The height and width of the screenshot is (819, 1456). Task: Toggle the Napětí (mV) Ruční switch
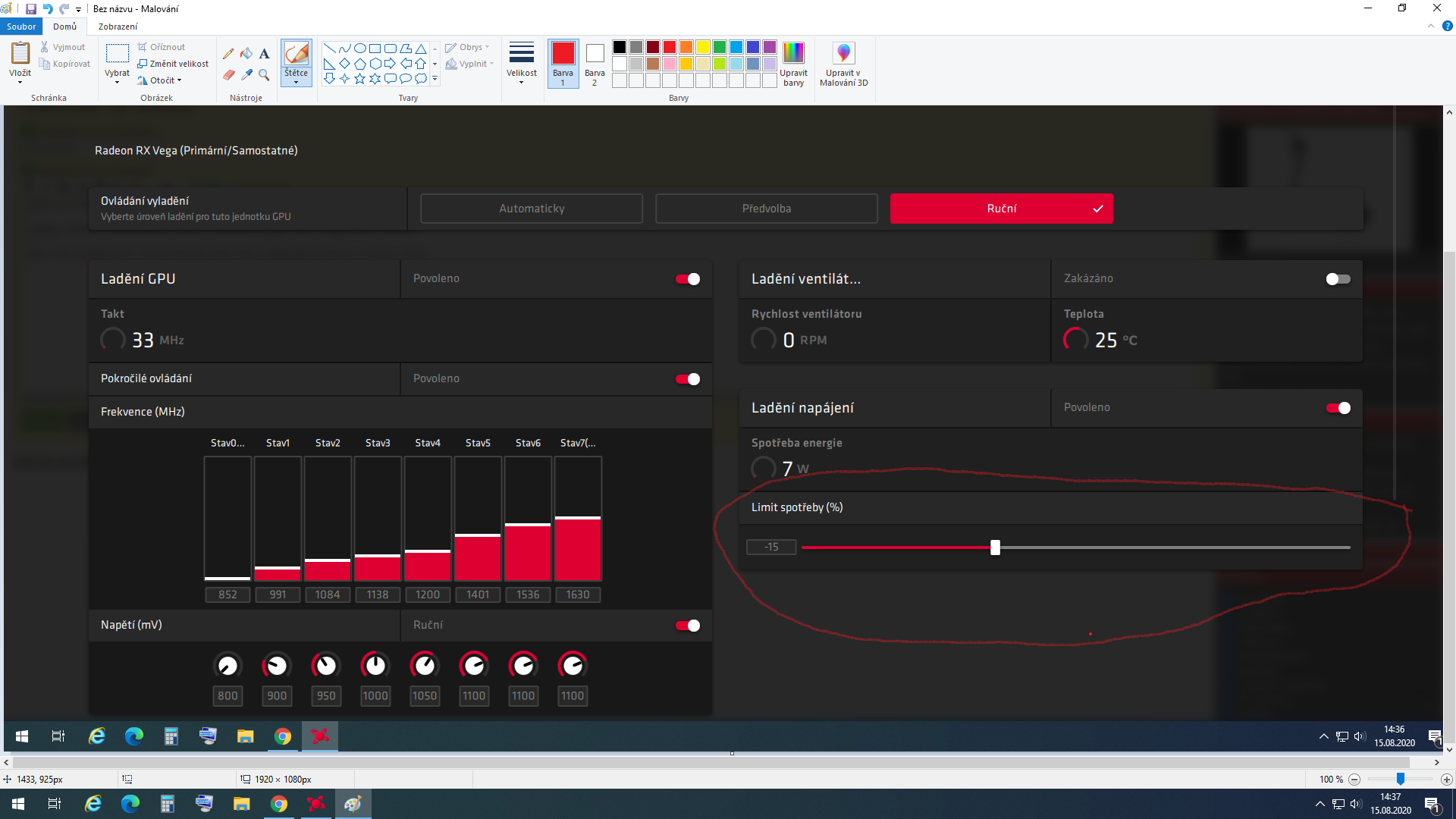(x=688, y=626)
